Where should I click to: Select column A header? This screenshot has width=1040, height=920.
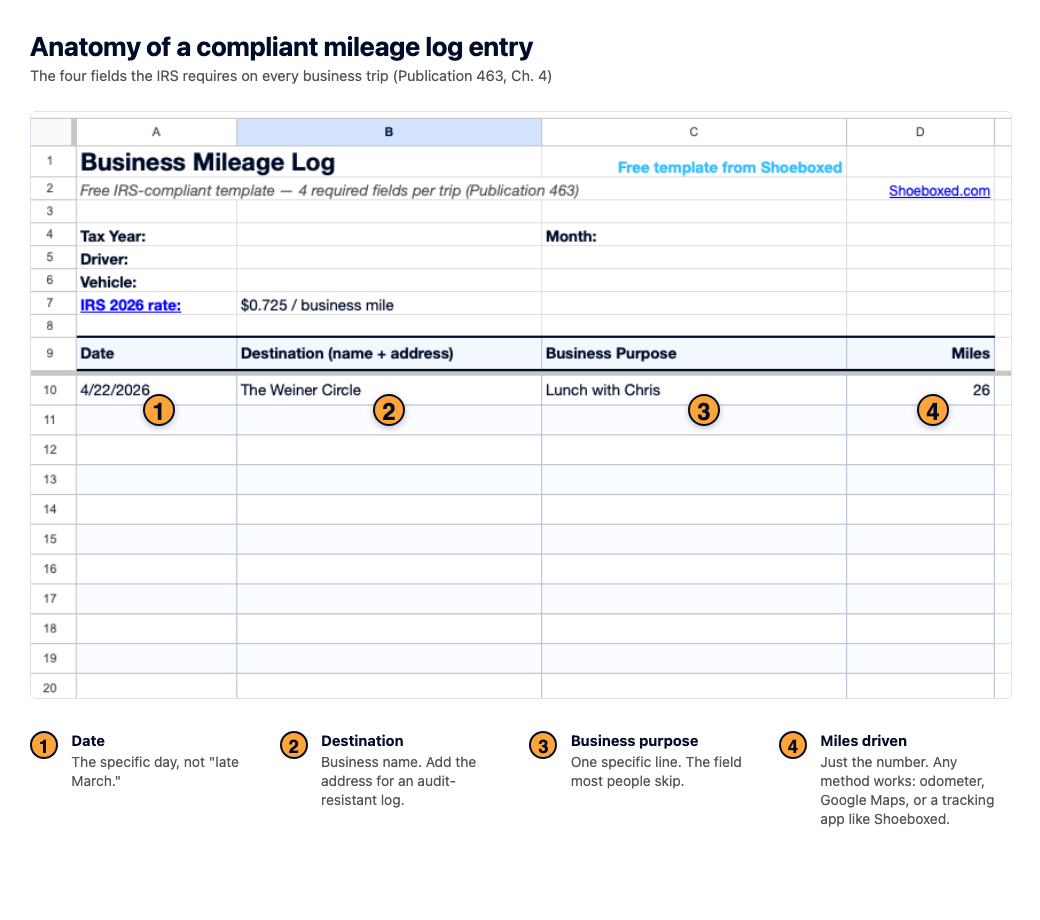pos(157,132)
